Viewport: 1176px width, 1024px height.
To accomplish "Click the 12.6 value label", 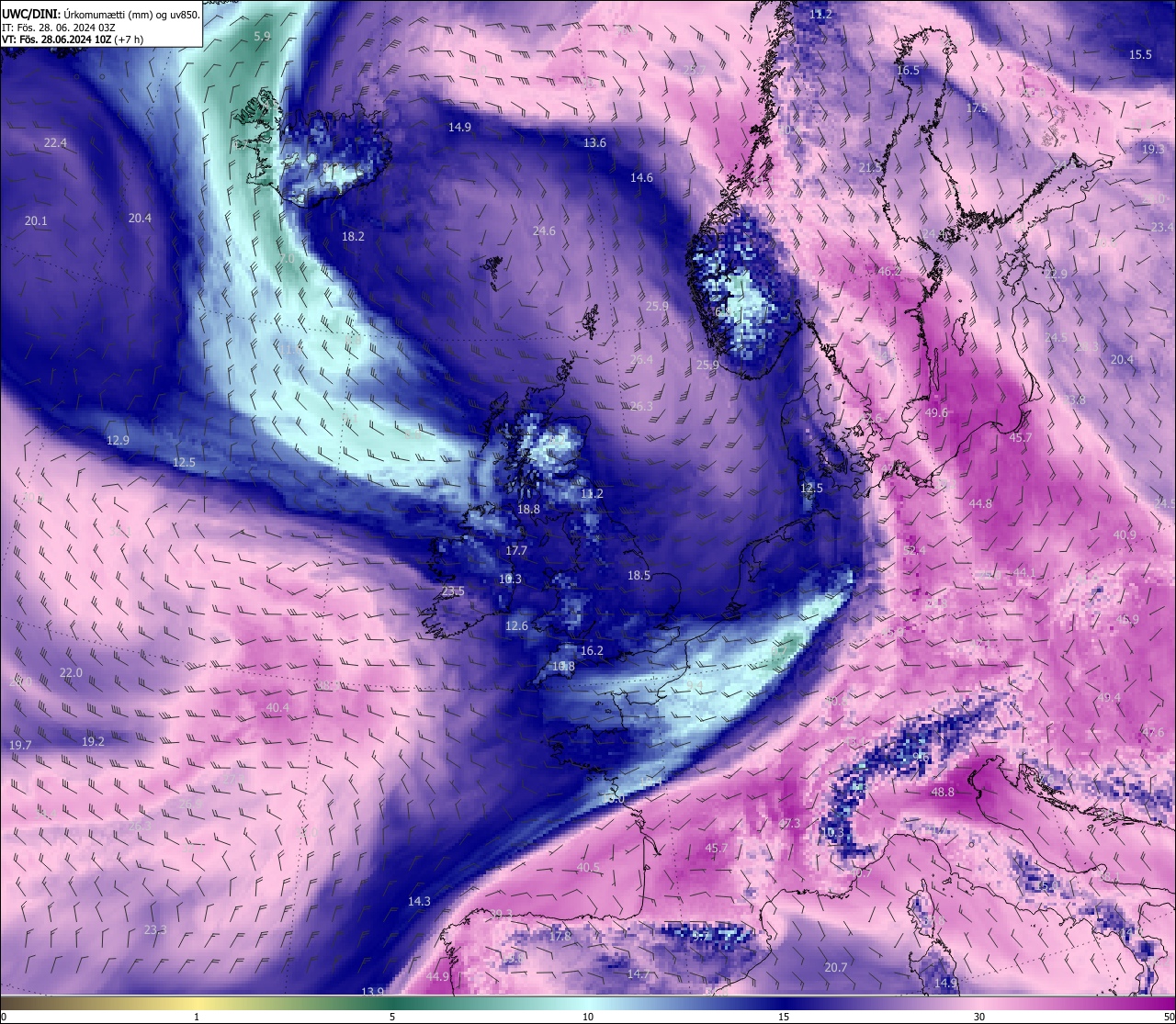I will [x=516, y=625].
